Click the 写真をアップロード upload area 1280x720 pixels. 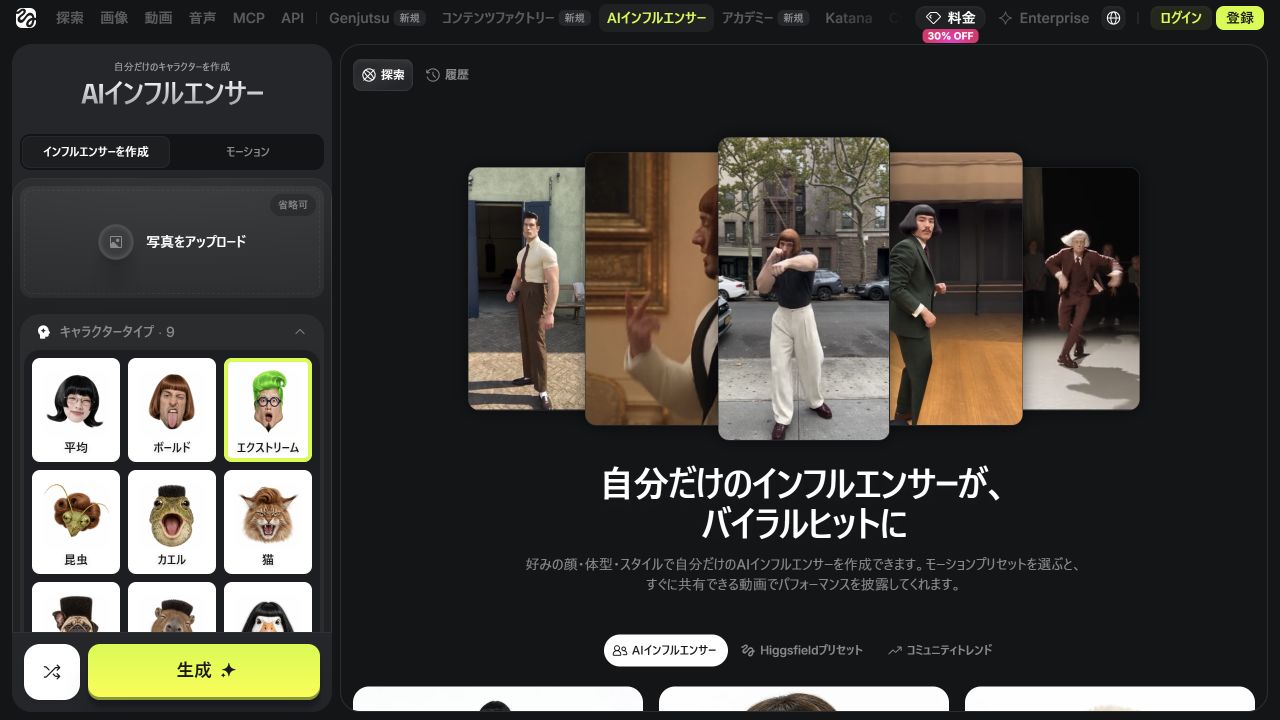click(172, 242)
